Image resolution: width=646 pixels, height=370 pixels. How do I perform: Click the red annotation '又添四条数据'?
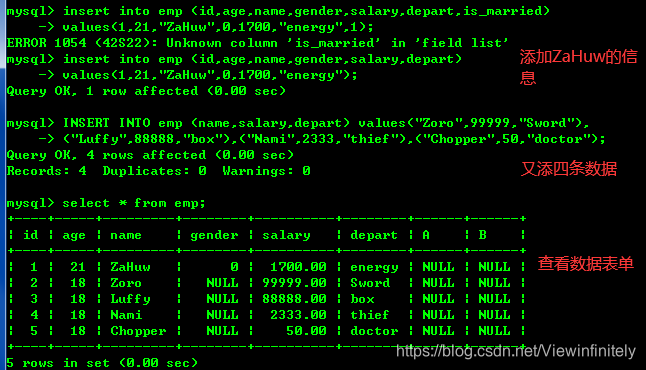pyautogui.click(x=569, y=169)
